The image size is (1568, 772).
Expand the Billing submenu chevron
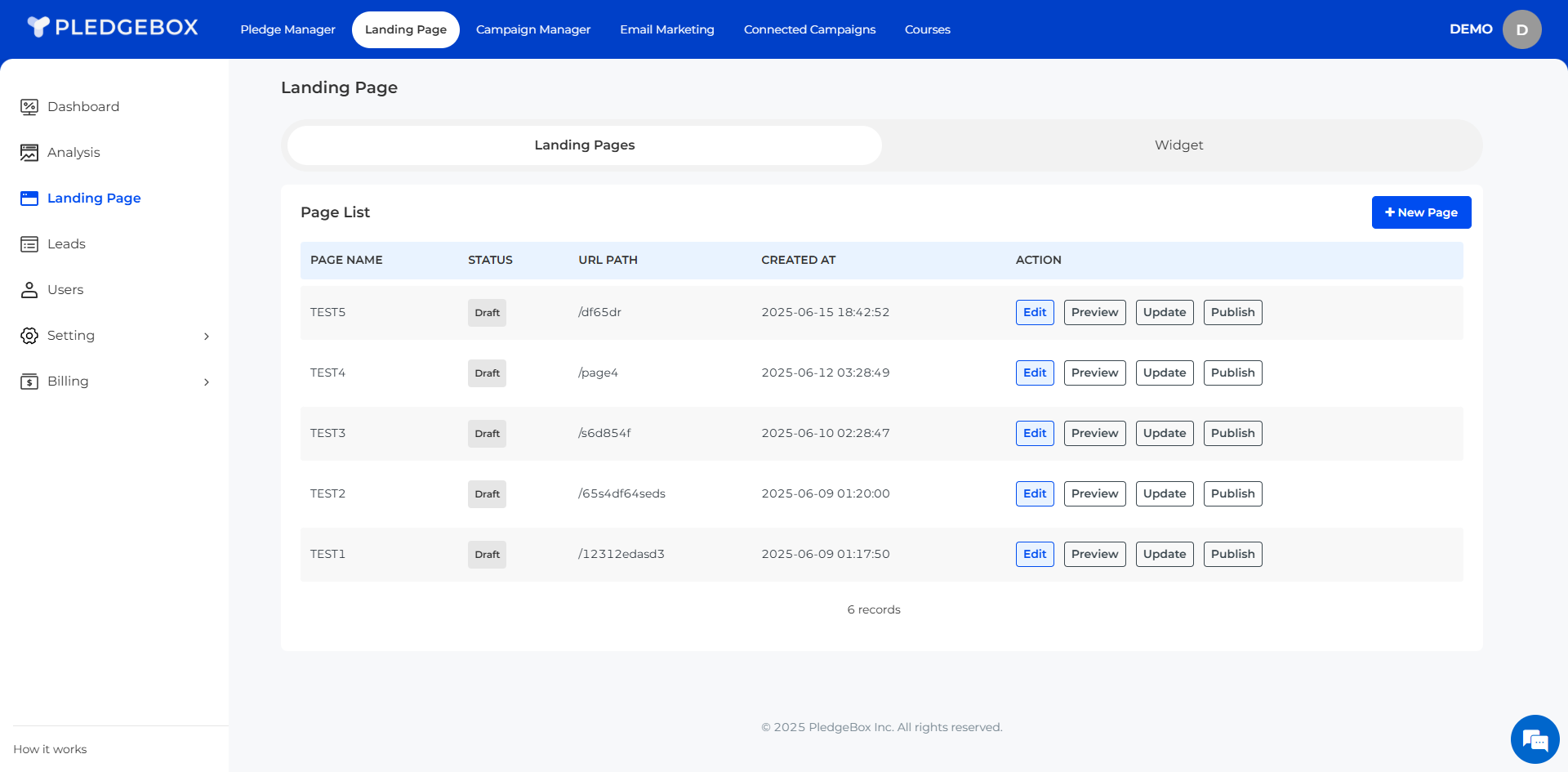207,382
